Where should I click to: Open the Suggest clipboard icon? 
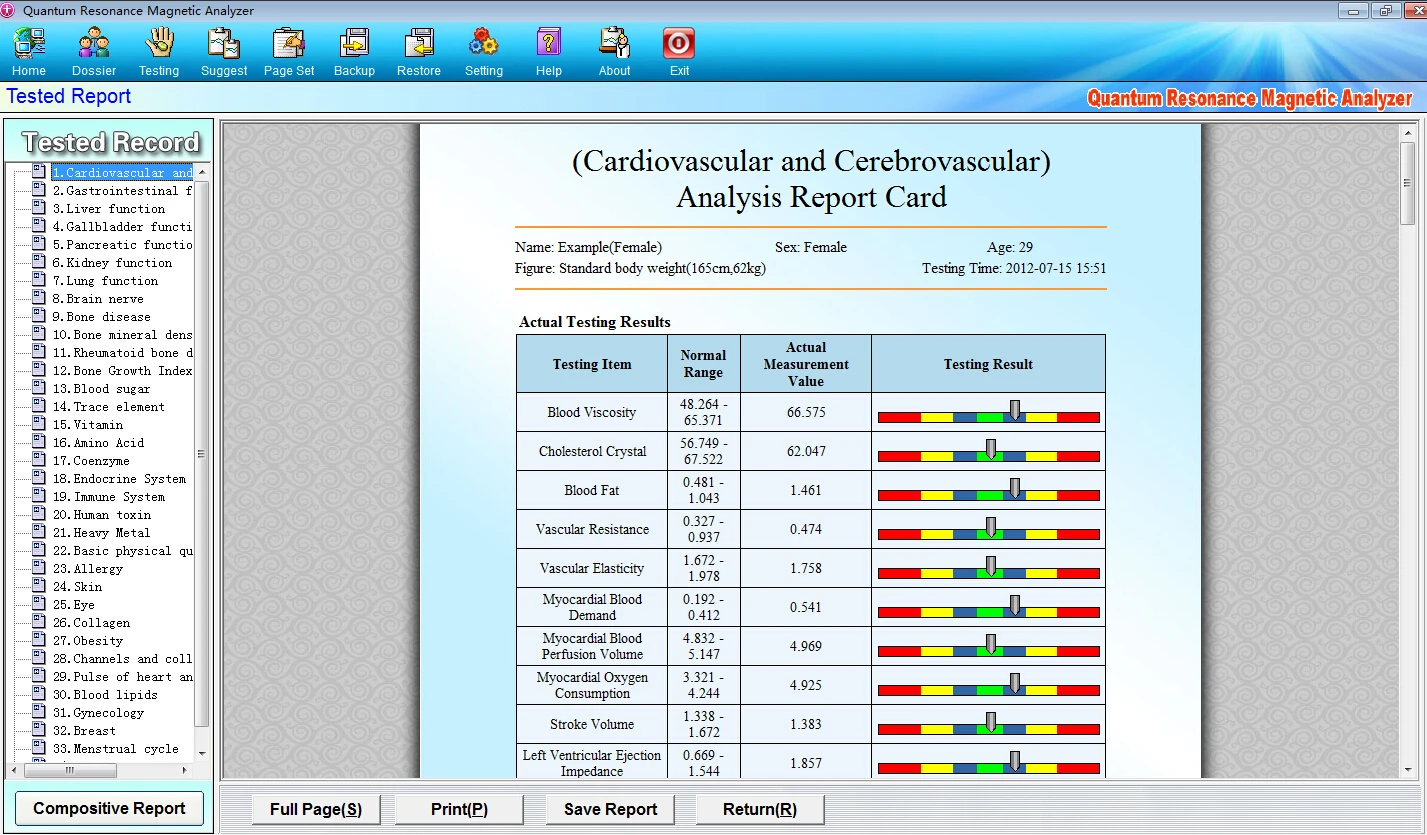pyautogui.click(x=224, y=45)
